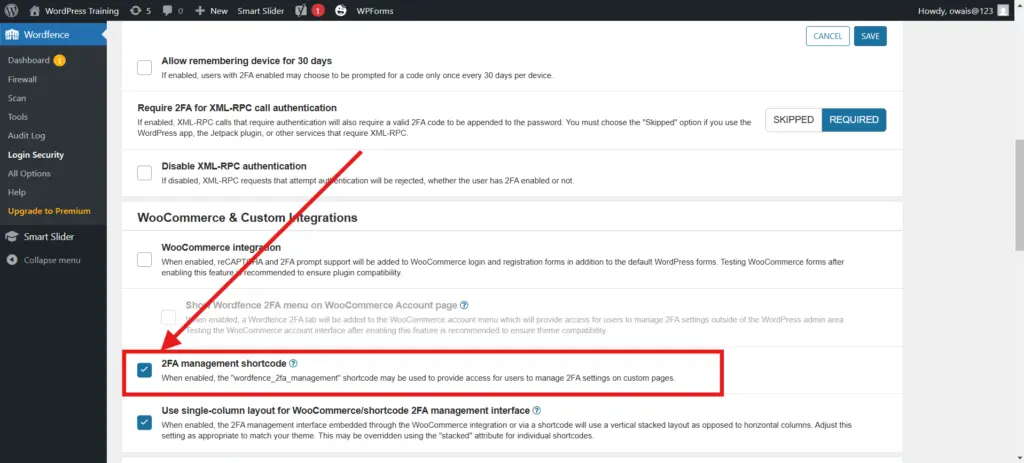Go to Wordfence Firewall
Viewport: 1024px width, 463px height.
[x=22, y=80]
